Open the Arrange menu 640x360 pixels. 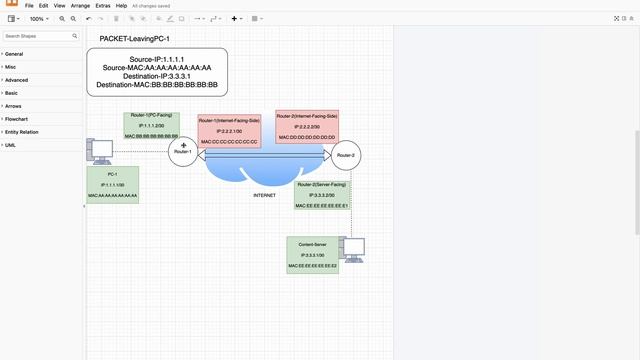(x=80, y=6)
